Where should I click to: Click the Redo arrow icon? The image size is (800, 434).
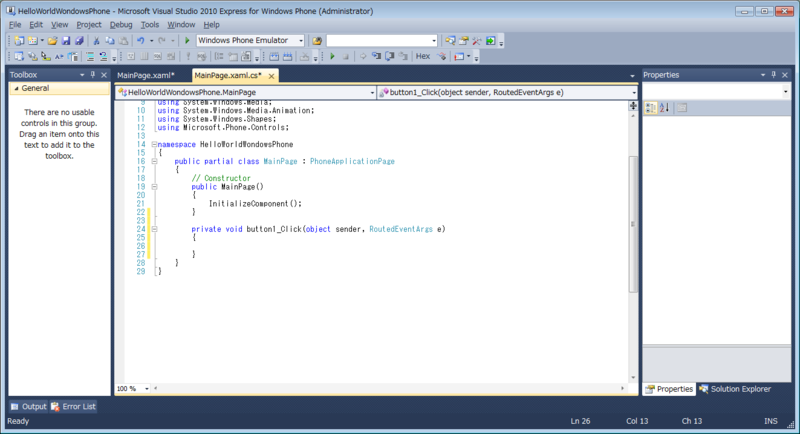(x=162, y=41)
